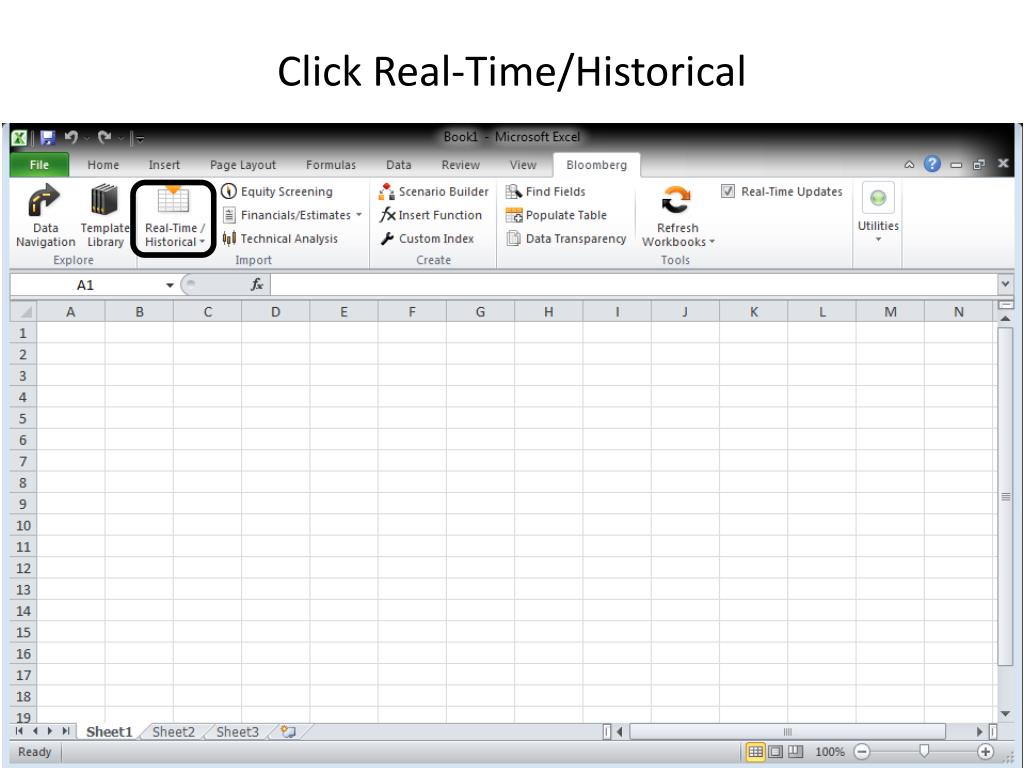The width and height of the screenshot is (1024, 768).
Task: Minimize the ribbon with caret icon
Action: [x=909, y=165]
